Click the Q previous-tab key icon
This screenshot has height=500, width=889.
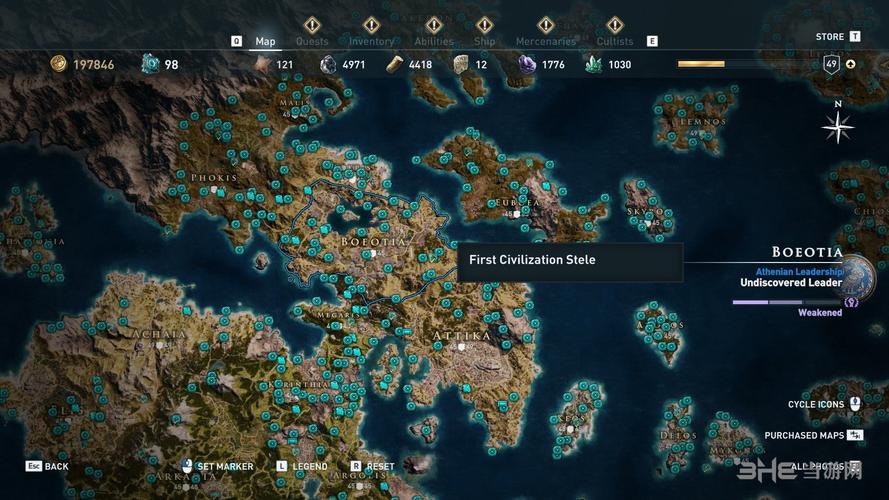pos(236,41)
